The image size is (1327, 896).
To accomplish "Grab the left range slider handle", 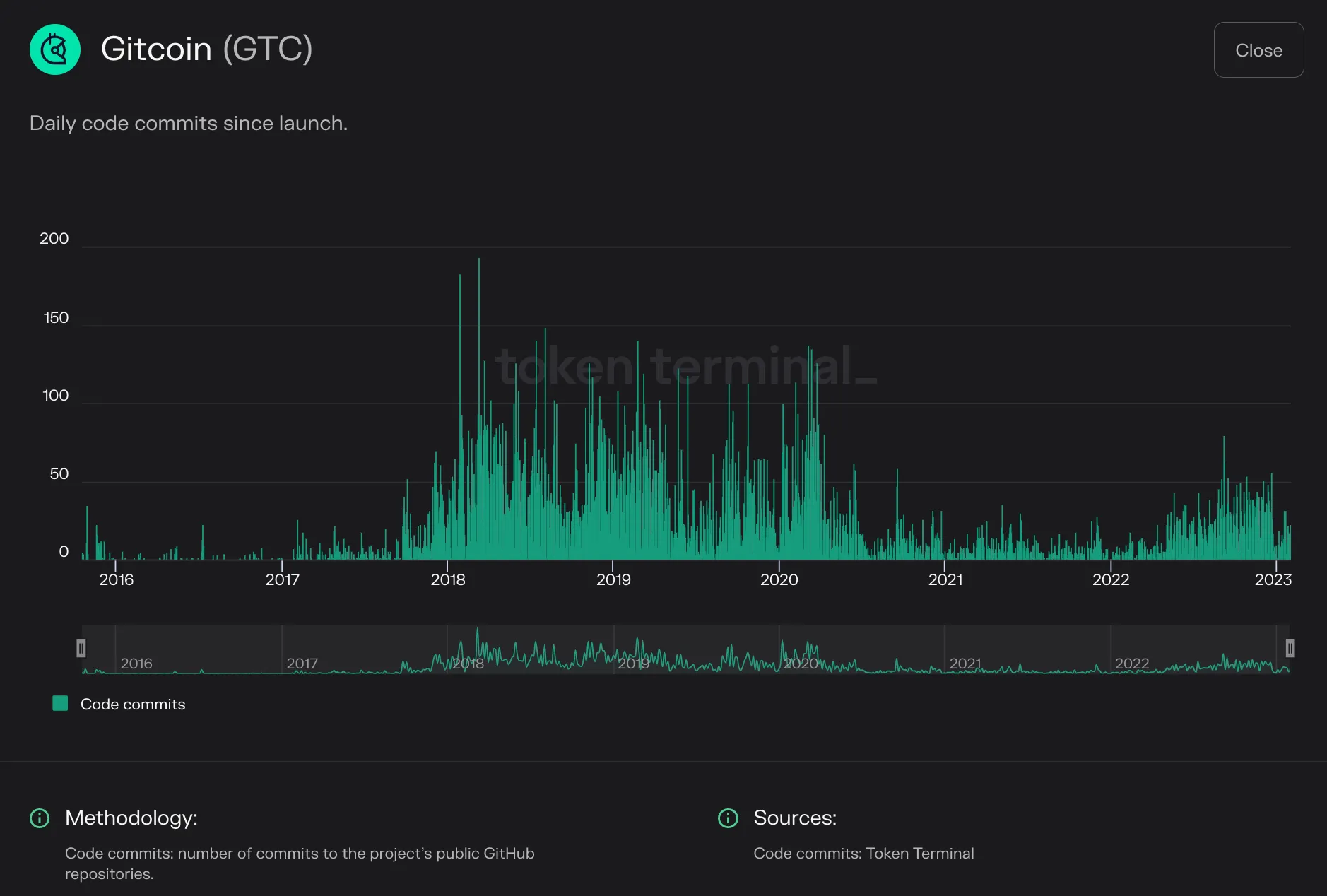I will (81, 648).
